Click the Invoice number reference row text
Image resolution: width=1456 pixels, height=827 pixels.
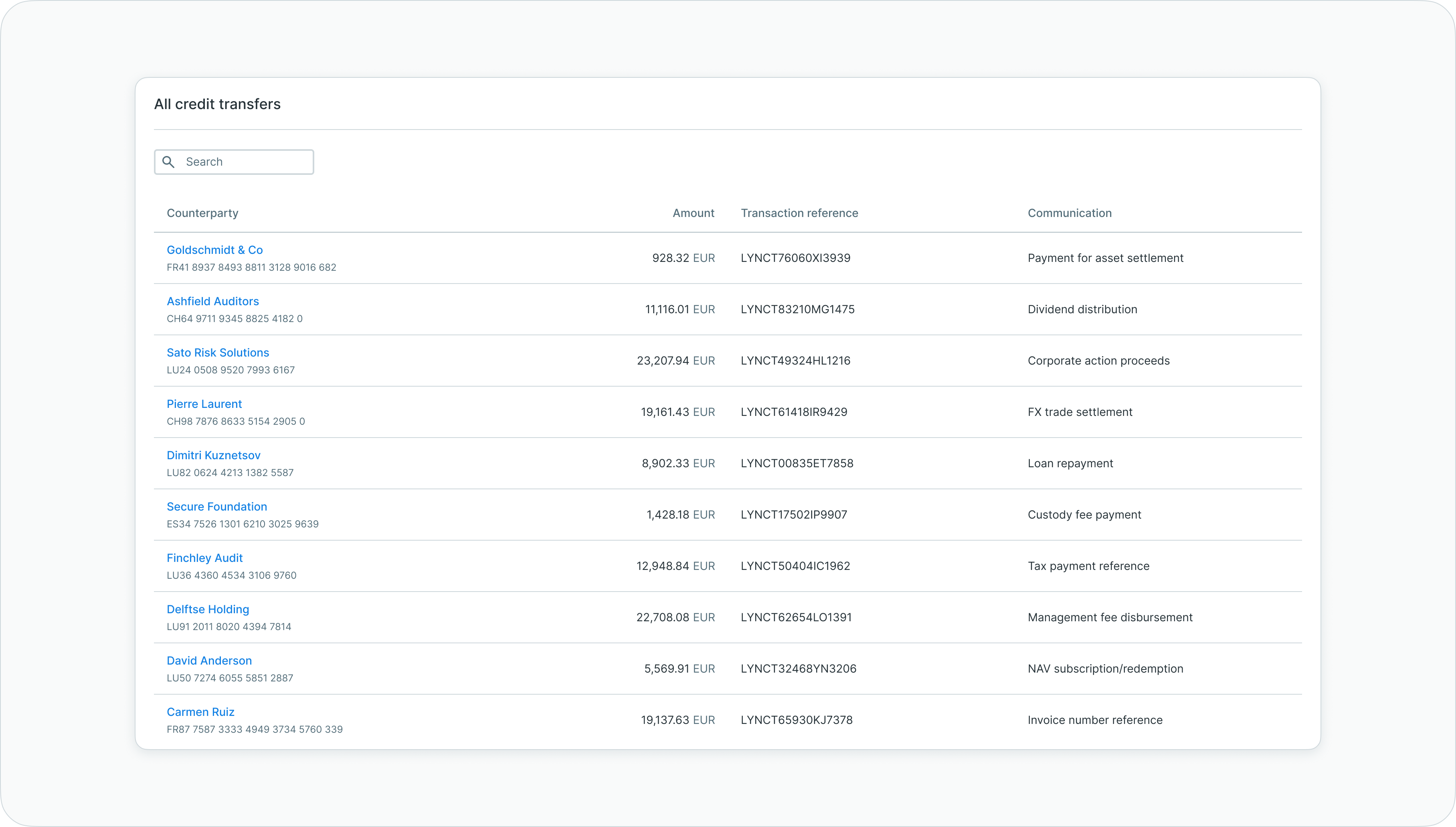tap(1094, 720)
